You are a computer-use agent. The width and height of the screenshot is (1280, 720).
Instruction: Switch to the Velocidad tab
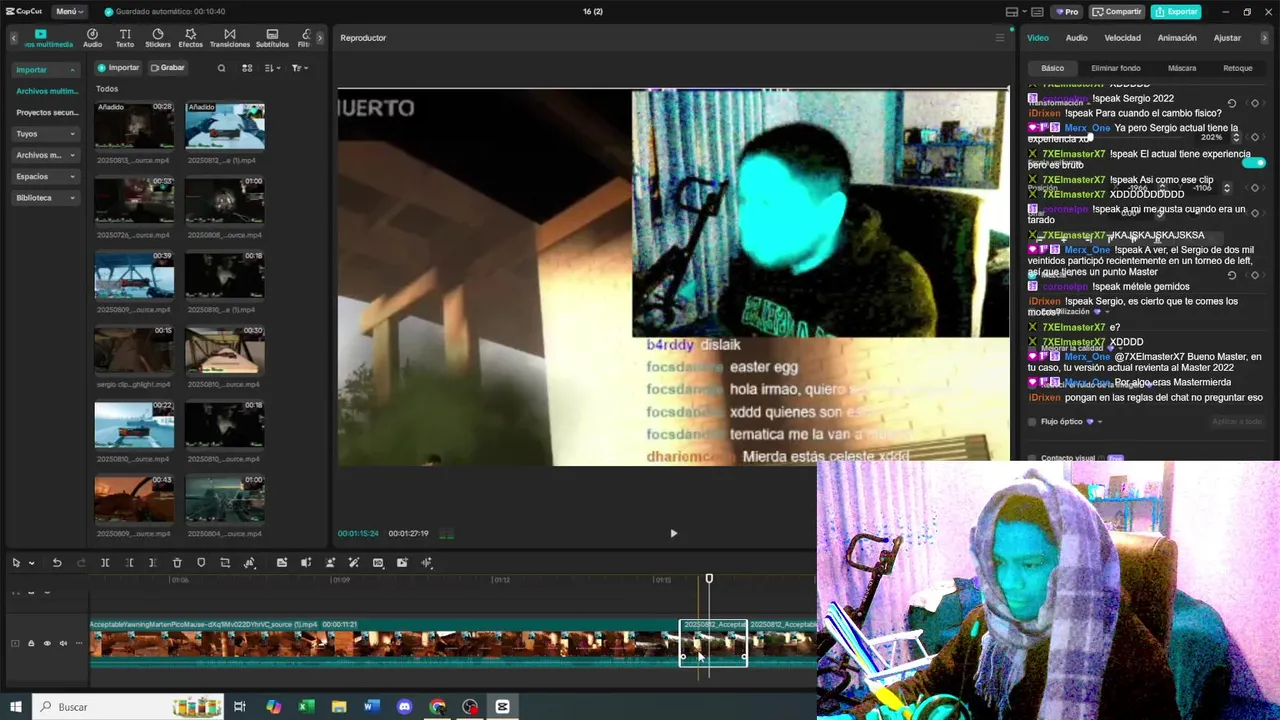[1122, 38]
